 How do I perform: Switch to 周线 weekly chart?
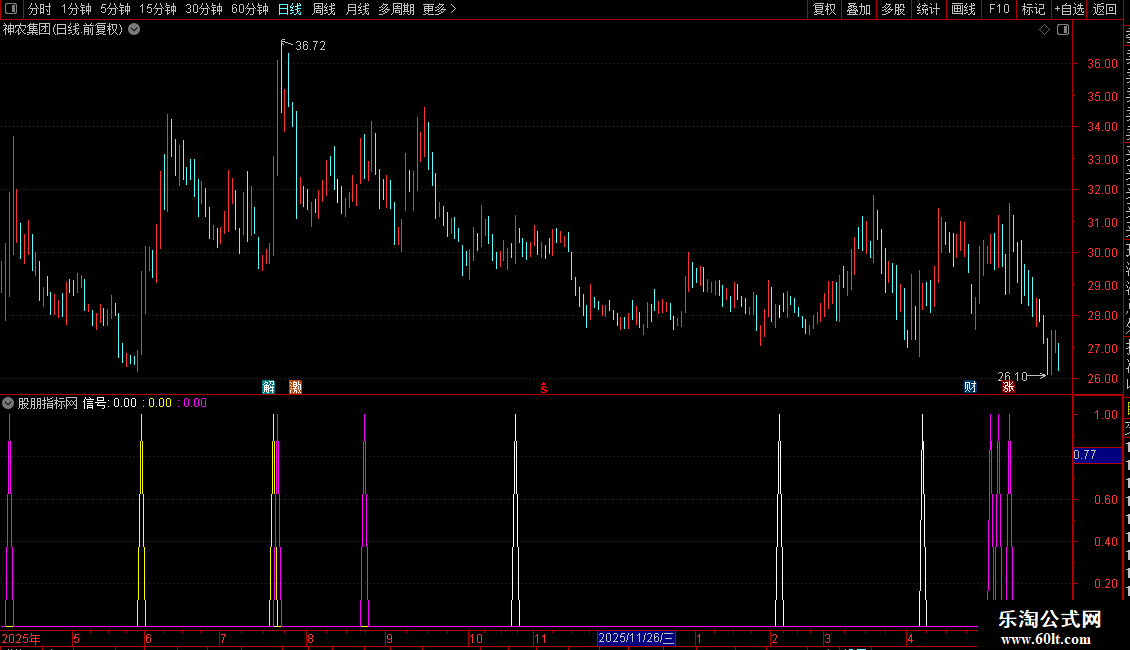click(324, 9)
